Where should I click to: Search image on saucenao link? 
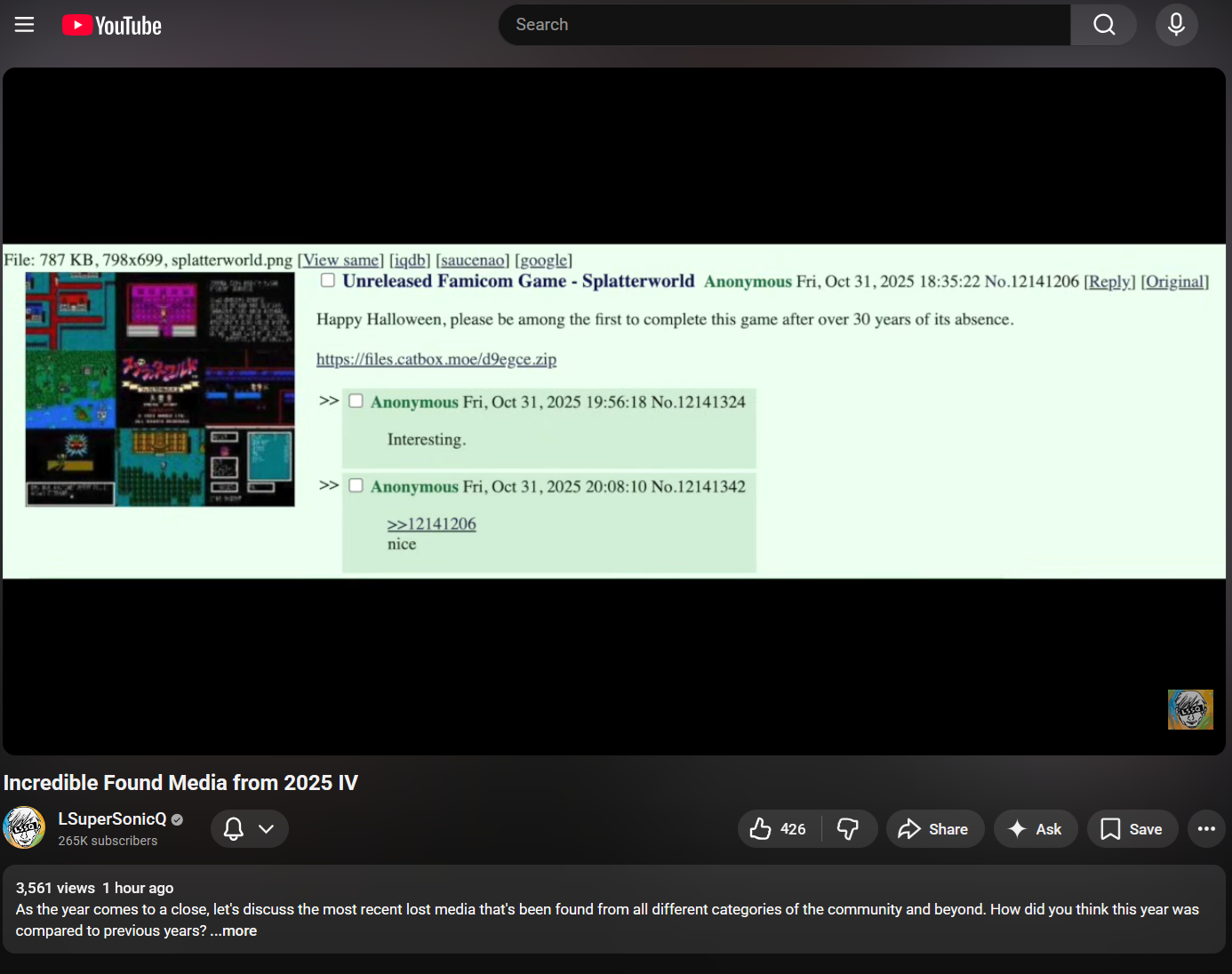[473, 260]
